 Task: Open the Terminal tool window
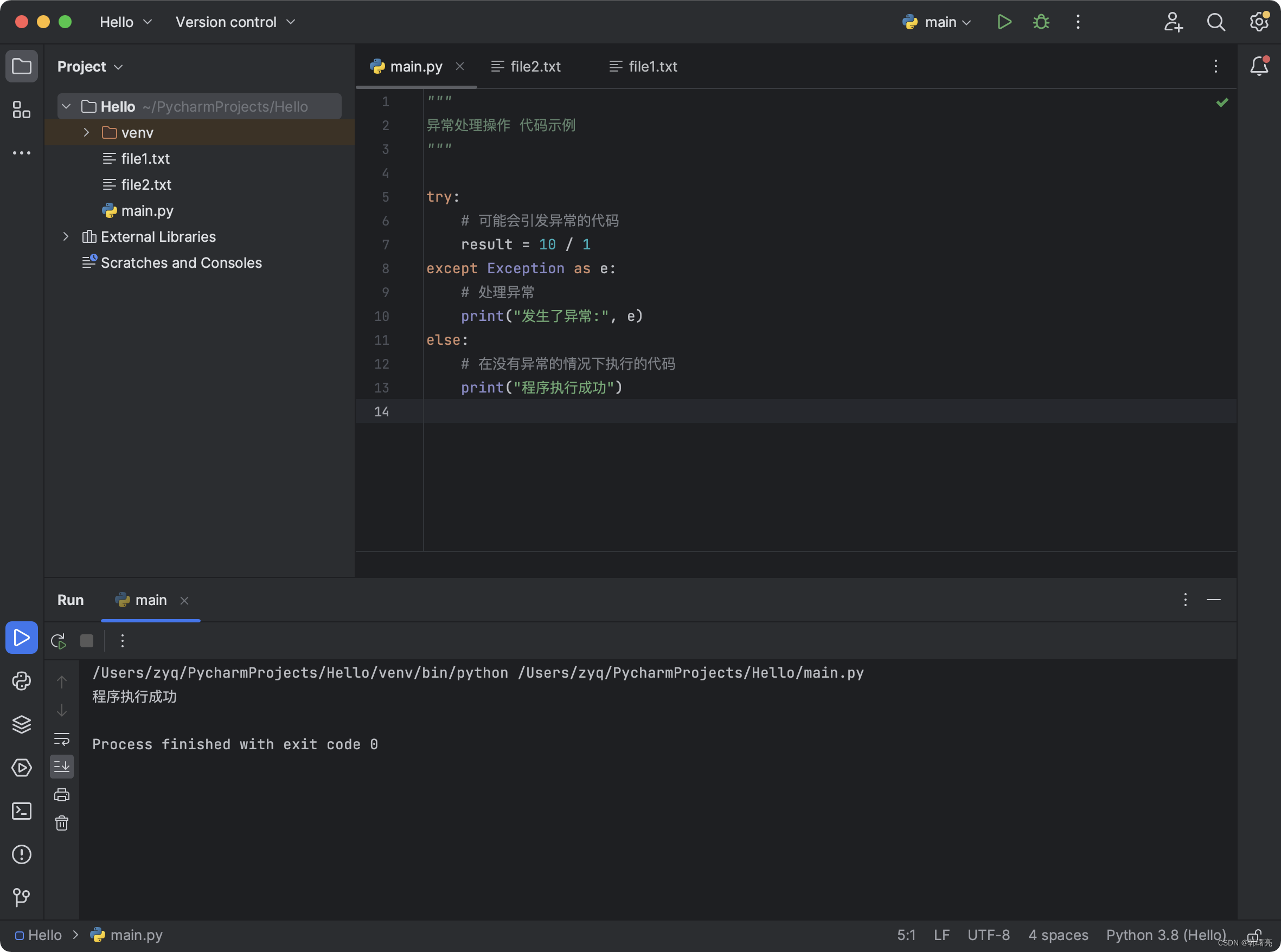pos(21,811)
